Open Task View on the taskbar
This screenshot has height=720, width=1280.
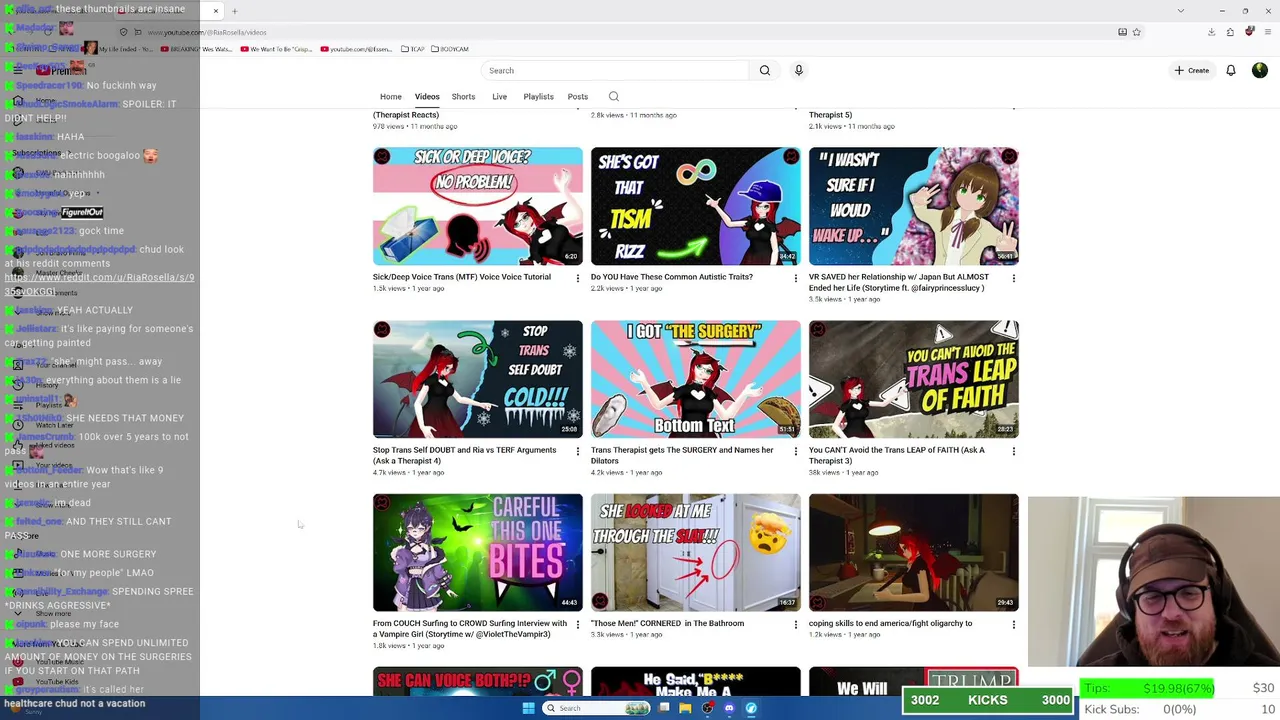pyautogui.click(x=664, y=708)
